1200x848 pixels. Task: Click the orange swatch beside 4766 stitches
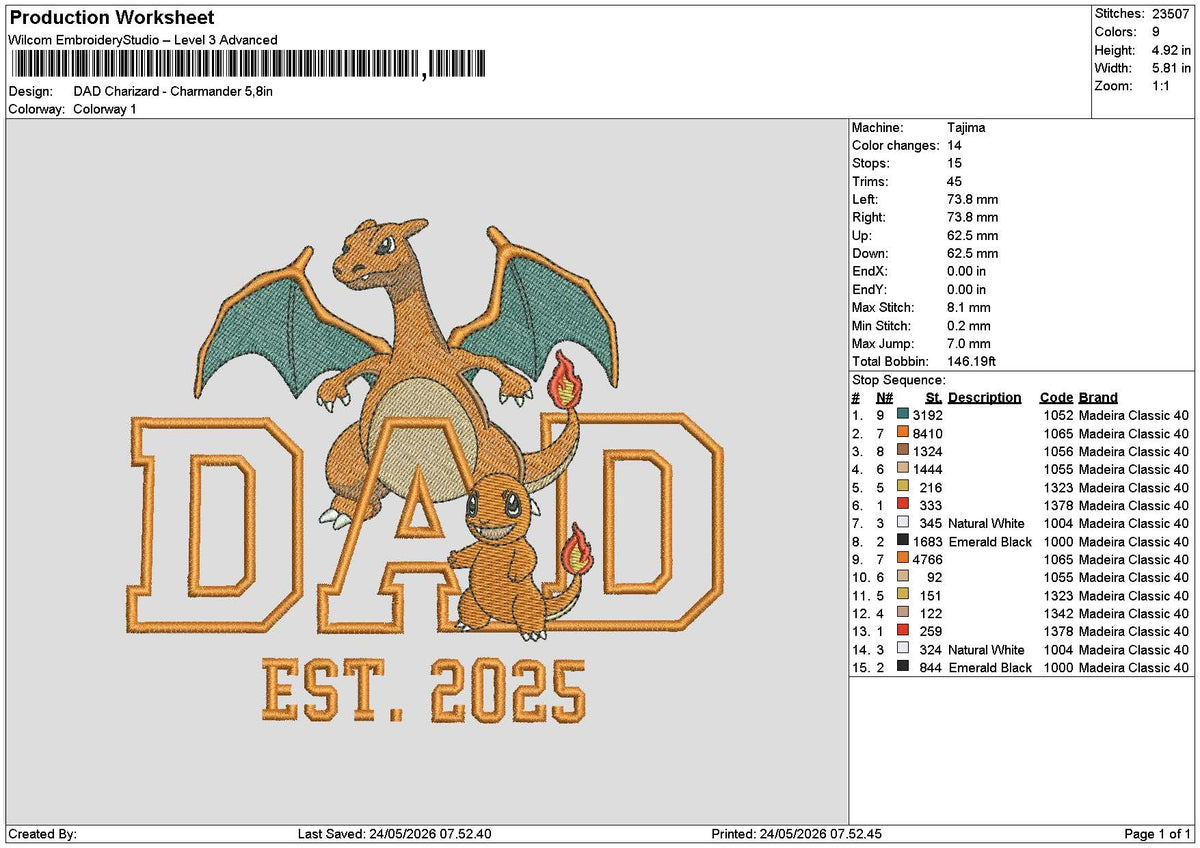coord(903,559)
